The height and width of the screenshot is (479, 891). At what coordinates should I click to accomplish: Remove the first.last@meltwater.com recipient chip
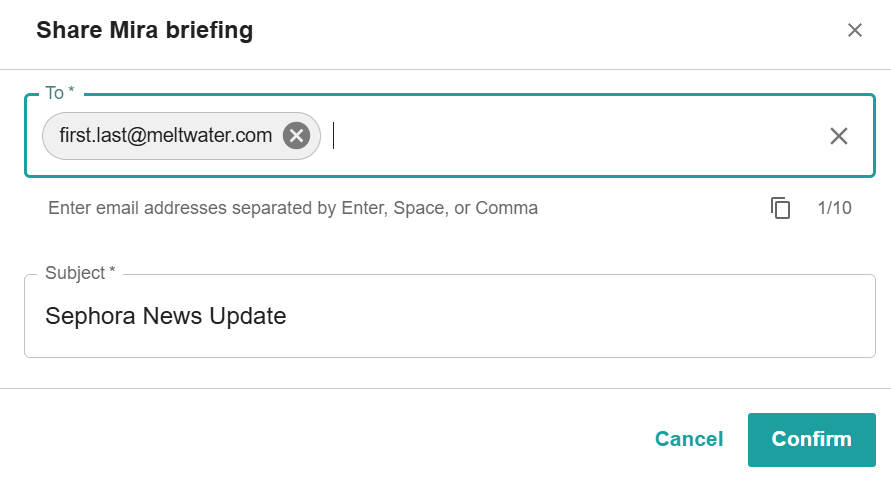coord(297,136)
